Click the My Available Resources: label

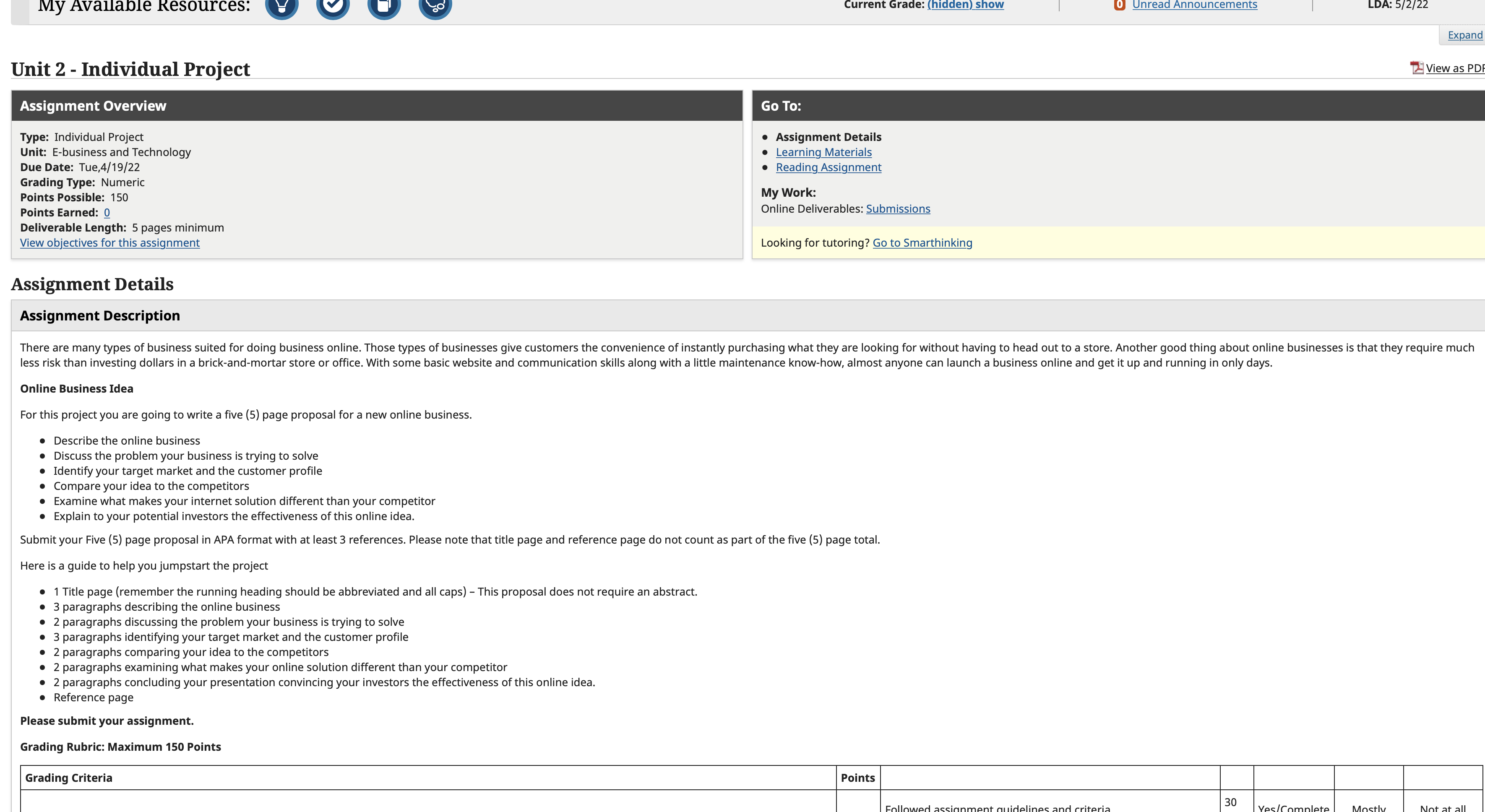click(x=144, y=6)
